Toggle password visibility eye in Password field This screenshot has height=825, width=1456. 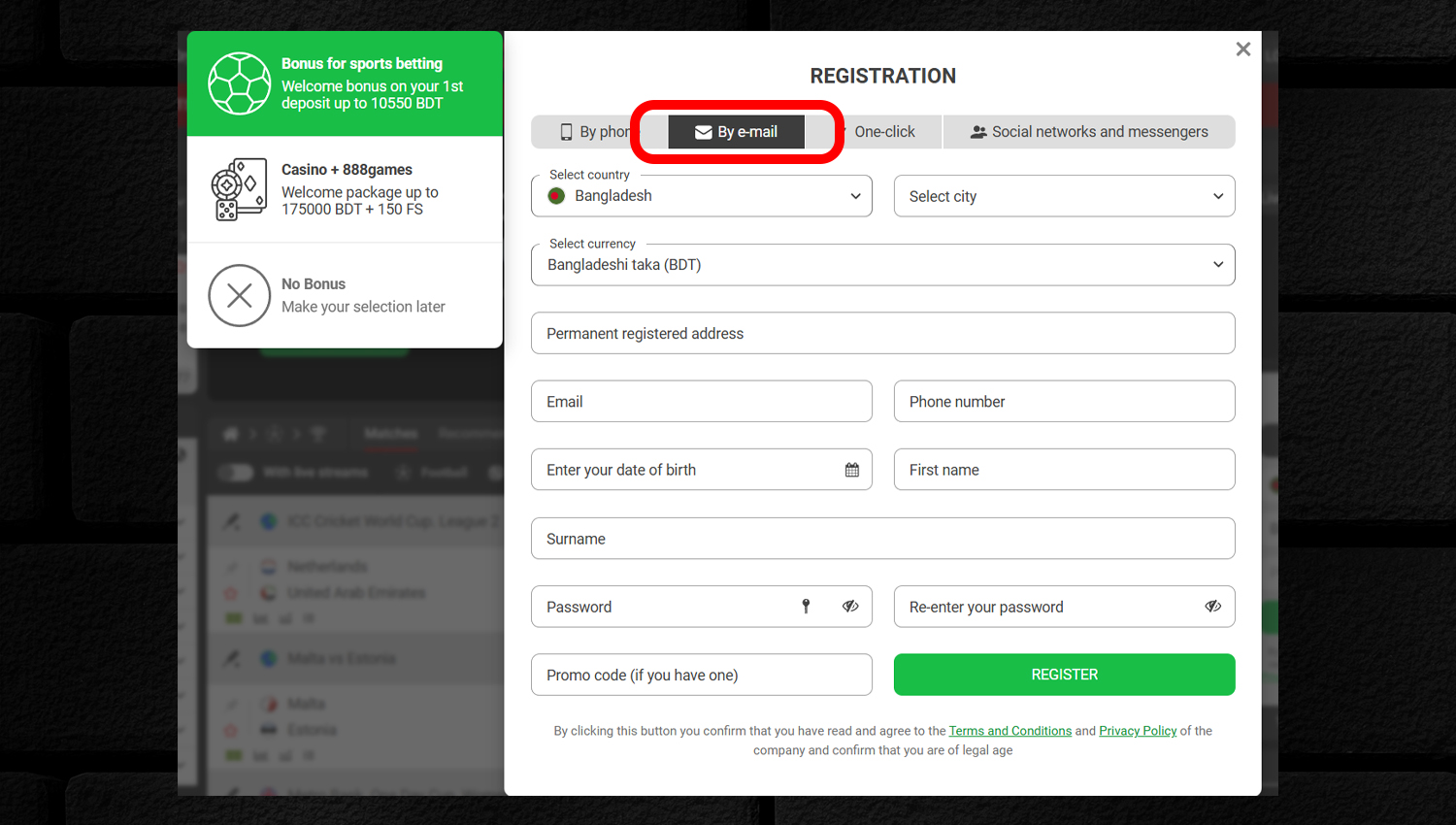(850, 607)
